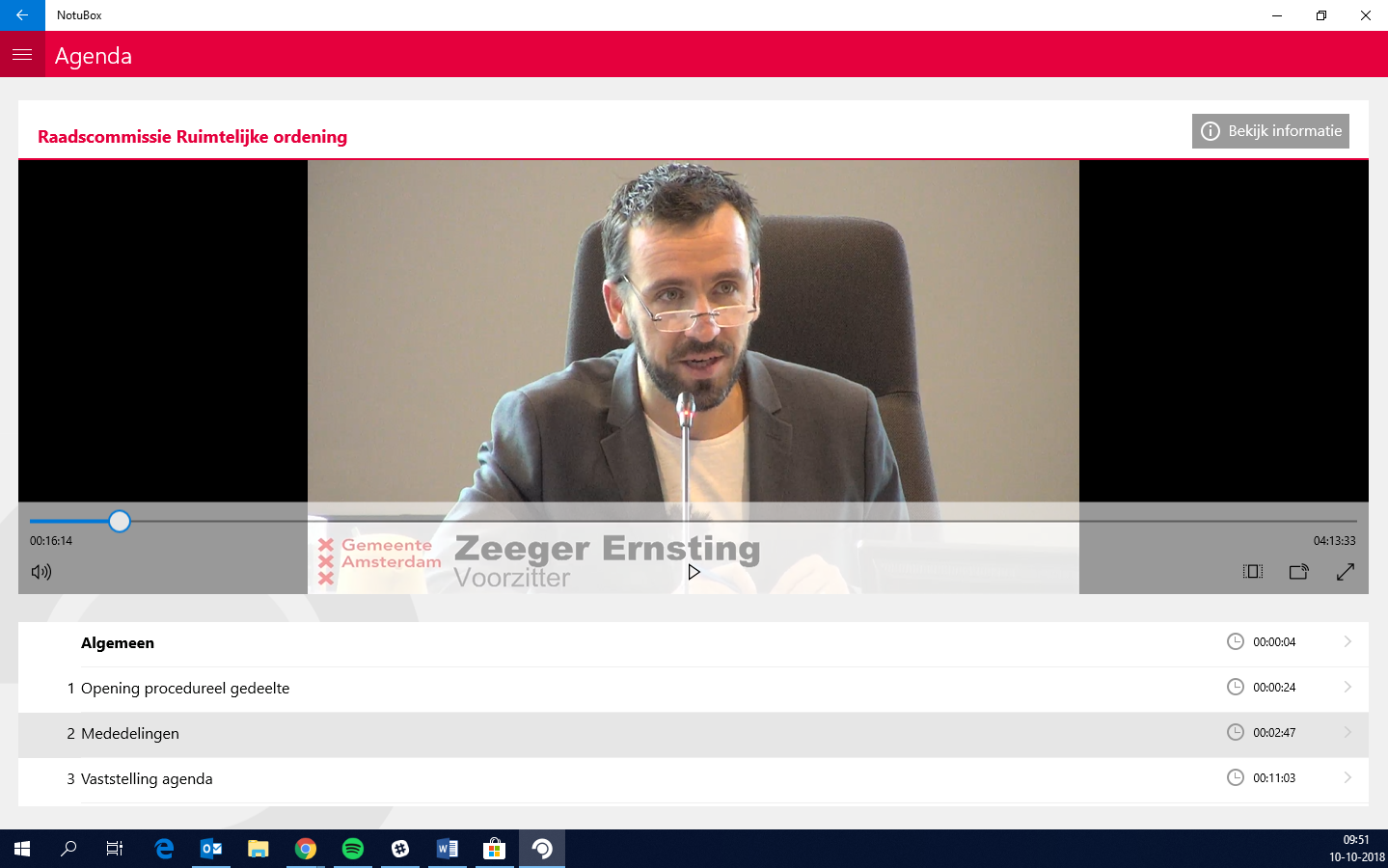The height and width of the screenshot is (868, 1388).
Task: Open Slack from the taskbar
Action: coord(400,849)
